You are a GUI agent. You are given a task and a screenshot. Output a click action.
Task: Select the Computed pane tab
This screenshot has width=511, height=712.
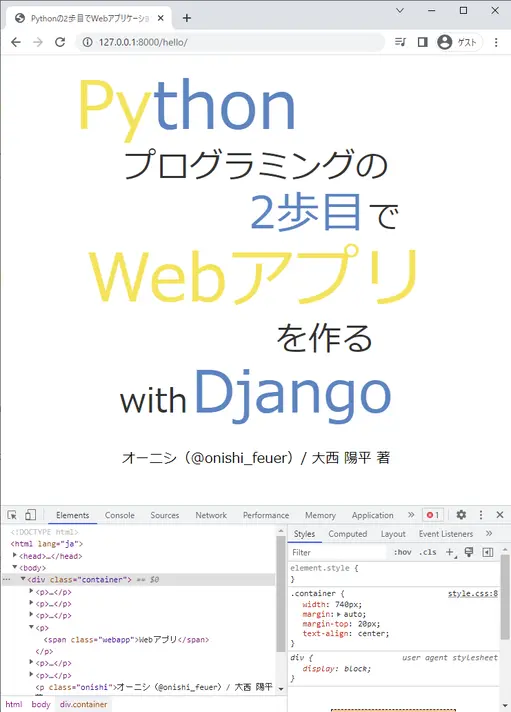pyautogui.click(x=347, y=534)
